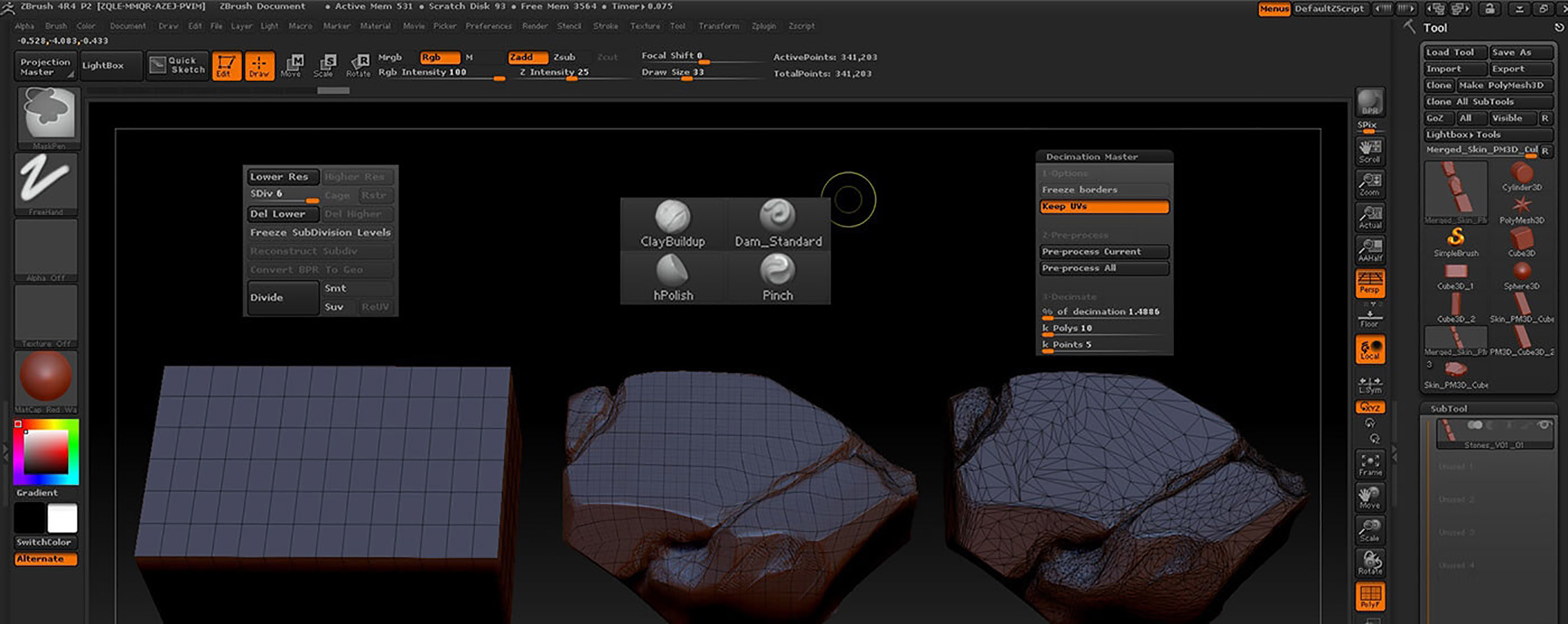Screen dimensions: 1568x624
Task: Click the Divide button
Action: click(282, 297)
